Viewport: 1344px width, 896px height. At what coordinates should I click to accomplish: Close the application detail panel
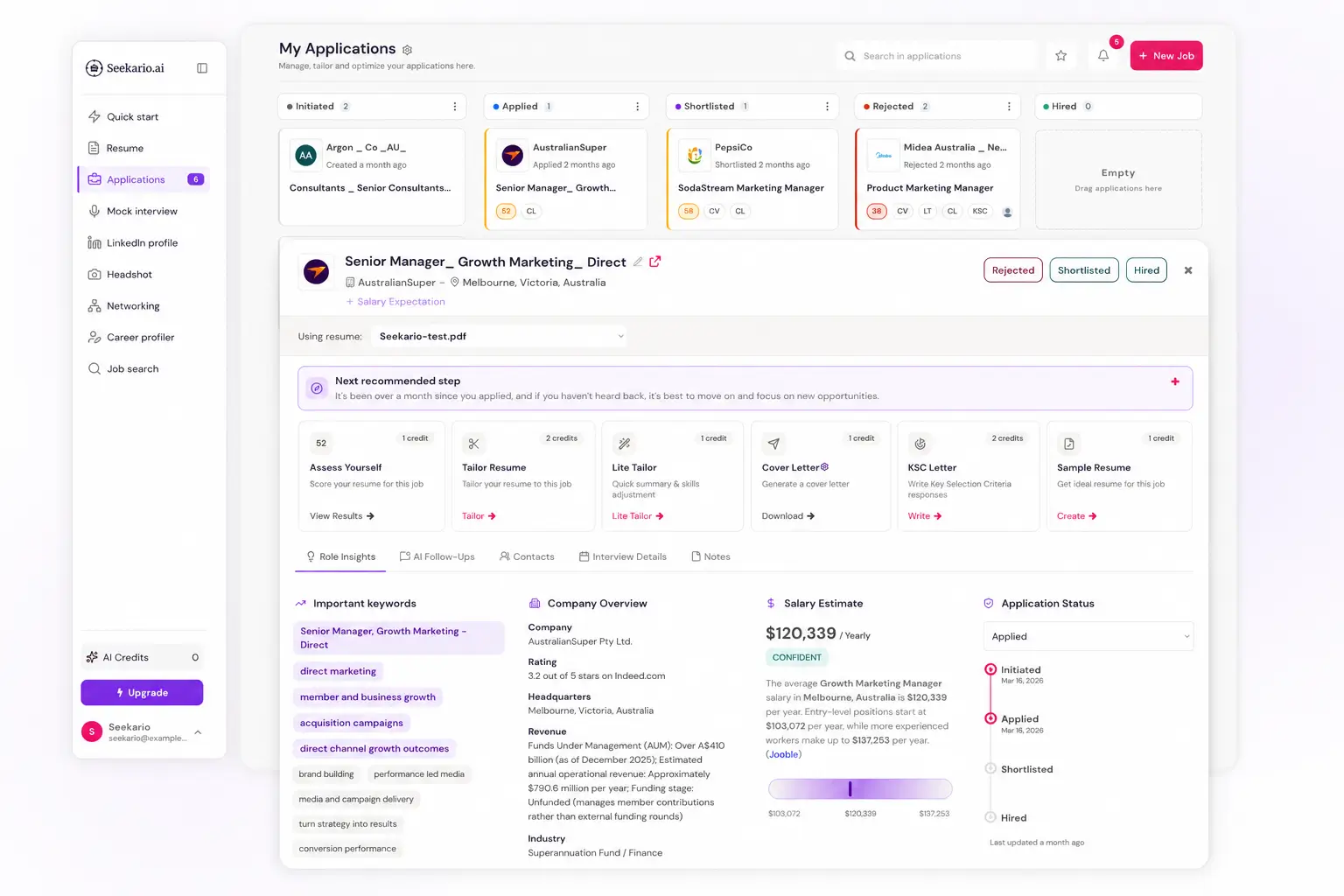coord(1188,270)
